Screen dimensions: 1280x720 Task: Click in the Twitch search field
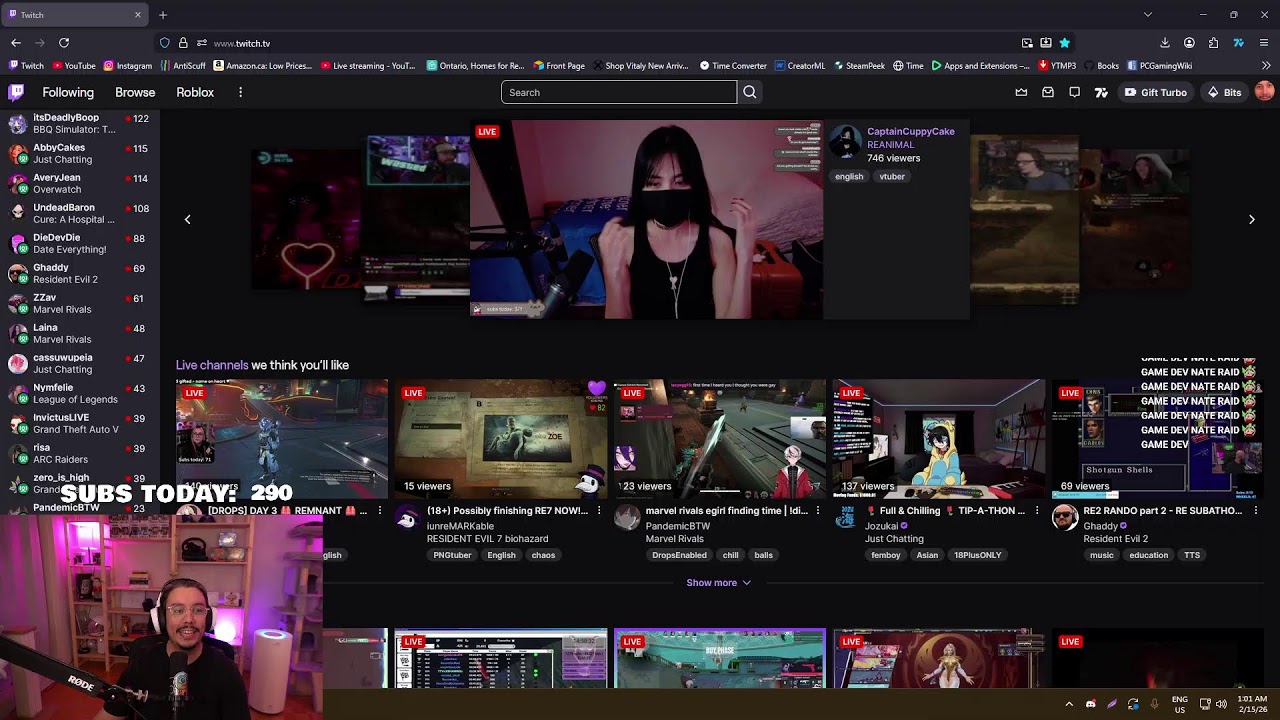point(619,92)
